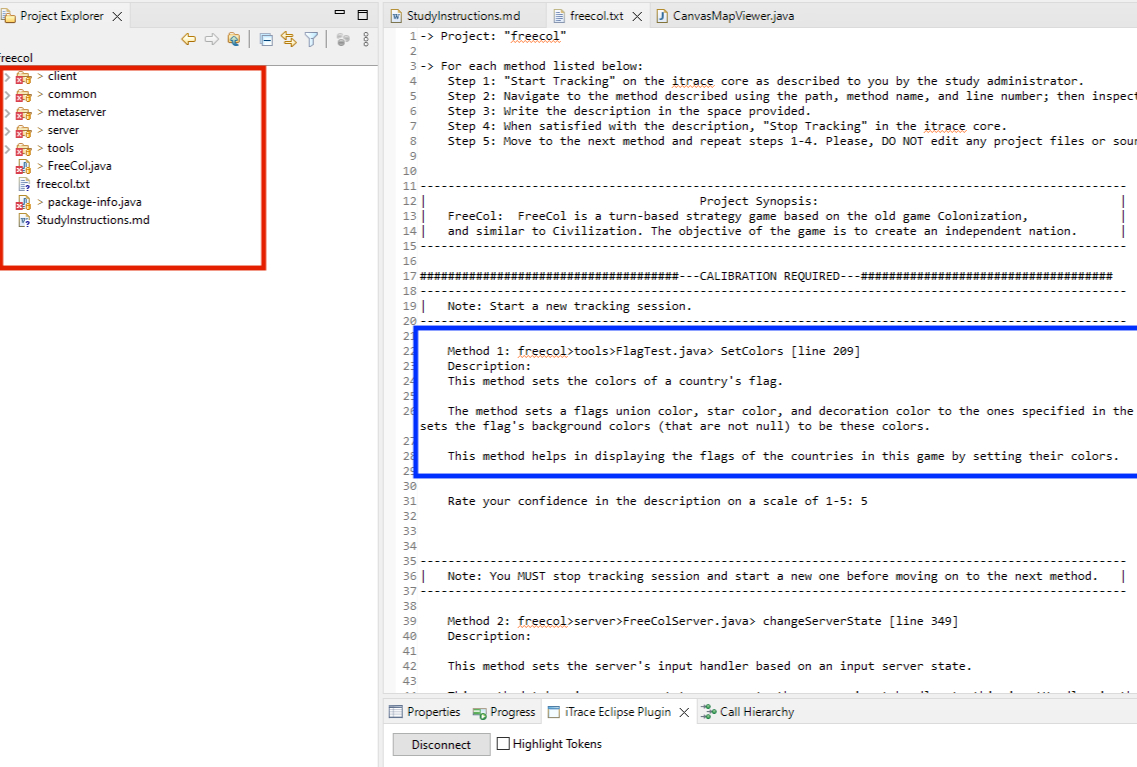Select freecol.txt in the tree
The width and height of the screenshot is (1137, 767).
pos(63,184)
